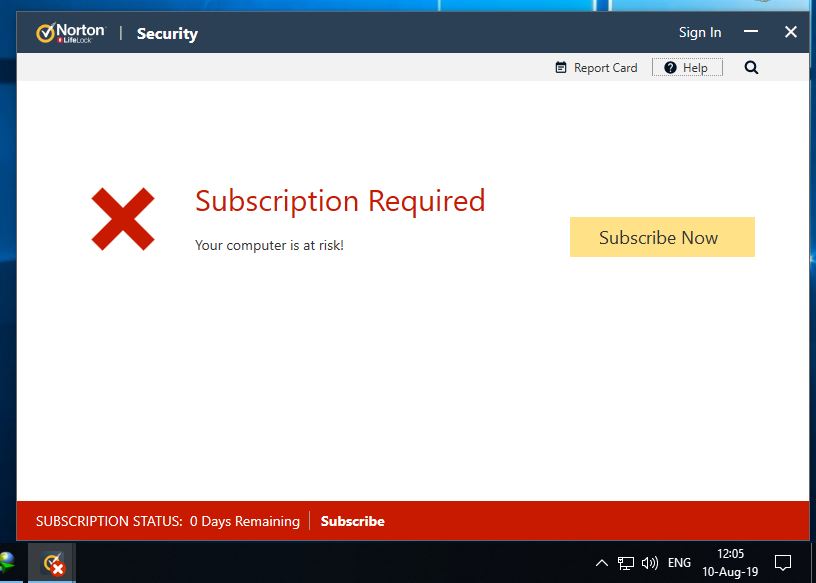Click the globe icon on taskbar
This screenshot has width=816, height=583.
point(7,564)
